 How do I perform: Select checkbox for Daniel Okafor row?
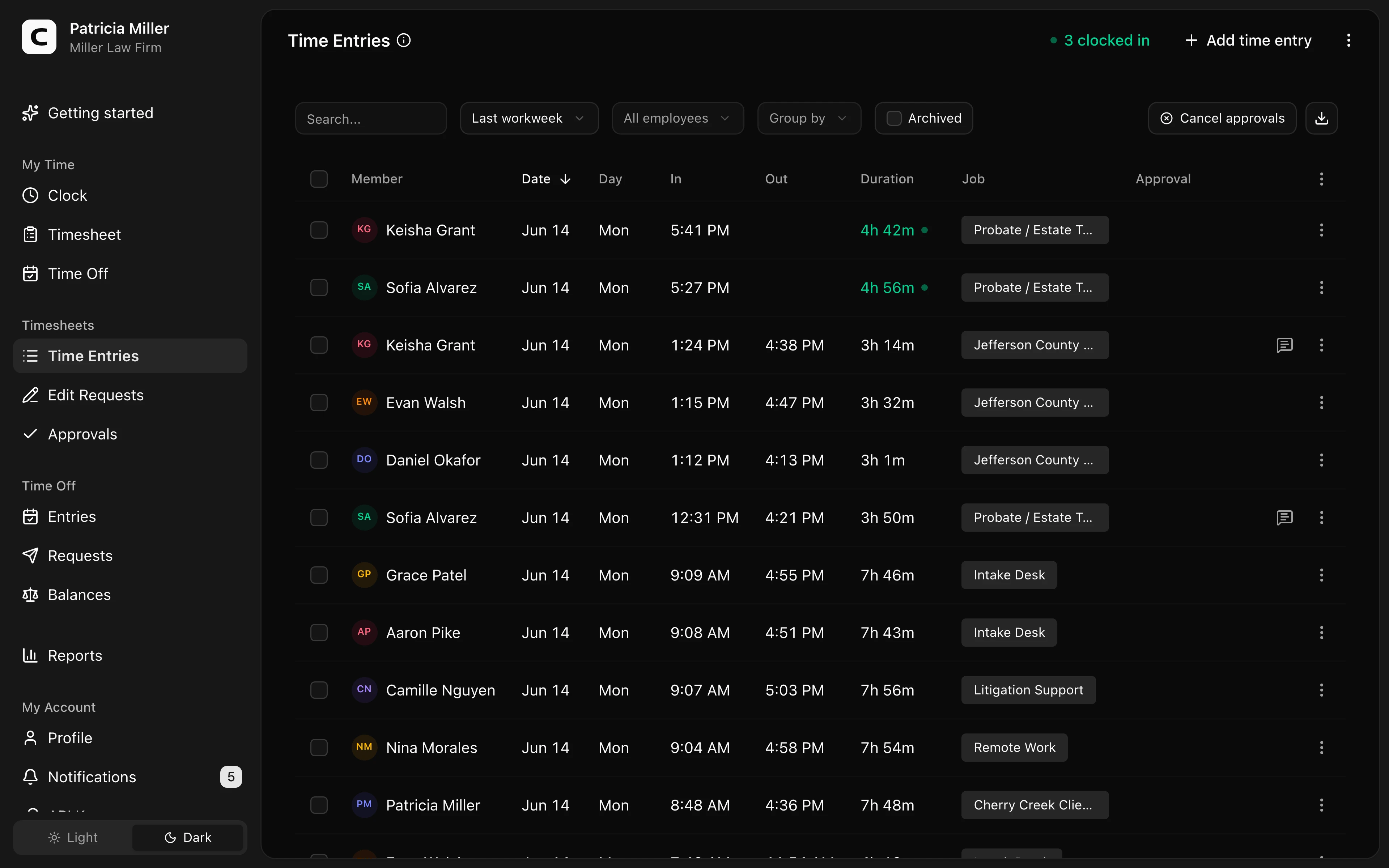pos(319,460)
